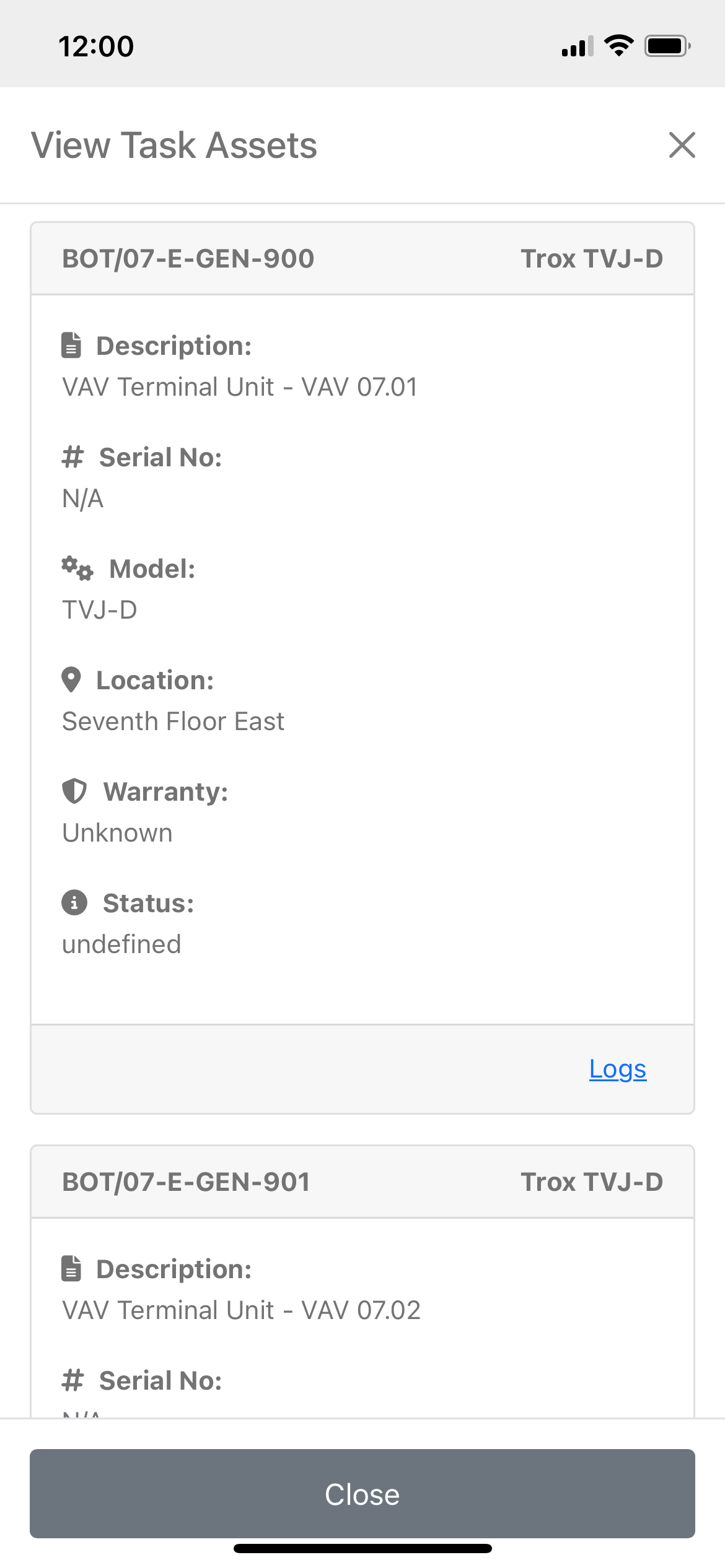Select the BOT/07-E-GEN-901 asset header
Screen dimensions: 725x1568
[186, 1182]
